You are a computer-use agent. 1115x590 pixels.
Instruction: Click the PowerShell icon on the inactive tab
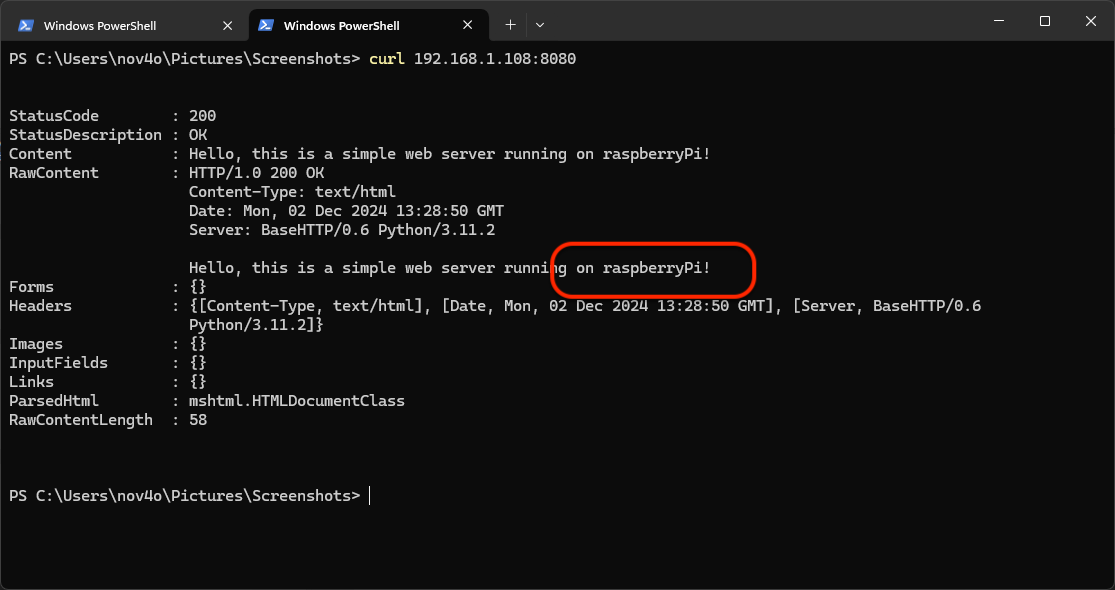pyautogui.click(x=27, y=25)
